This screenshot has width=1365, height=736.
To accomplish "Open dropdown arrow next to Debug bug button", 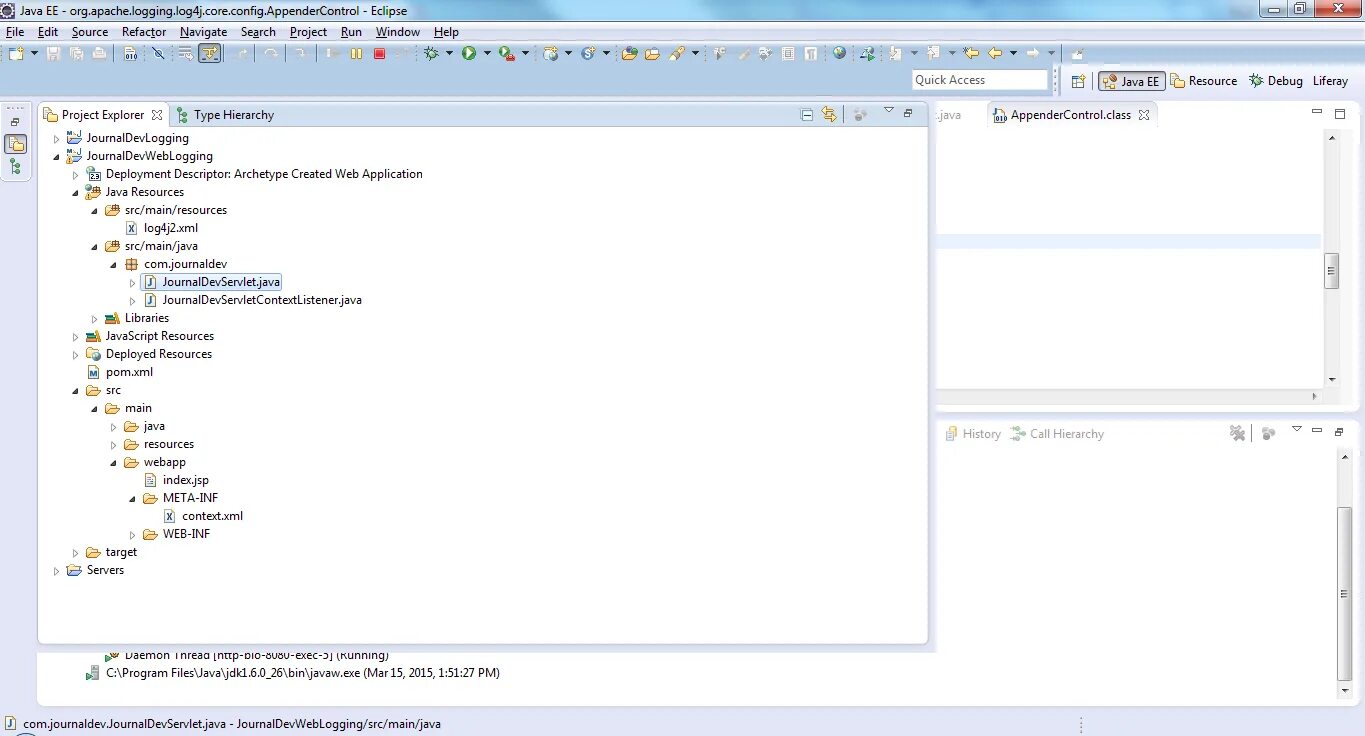I will [x=449, y=53].
